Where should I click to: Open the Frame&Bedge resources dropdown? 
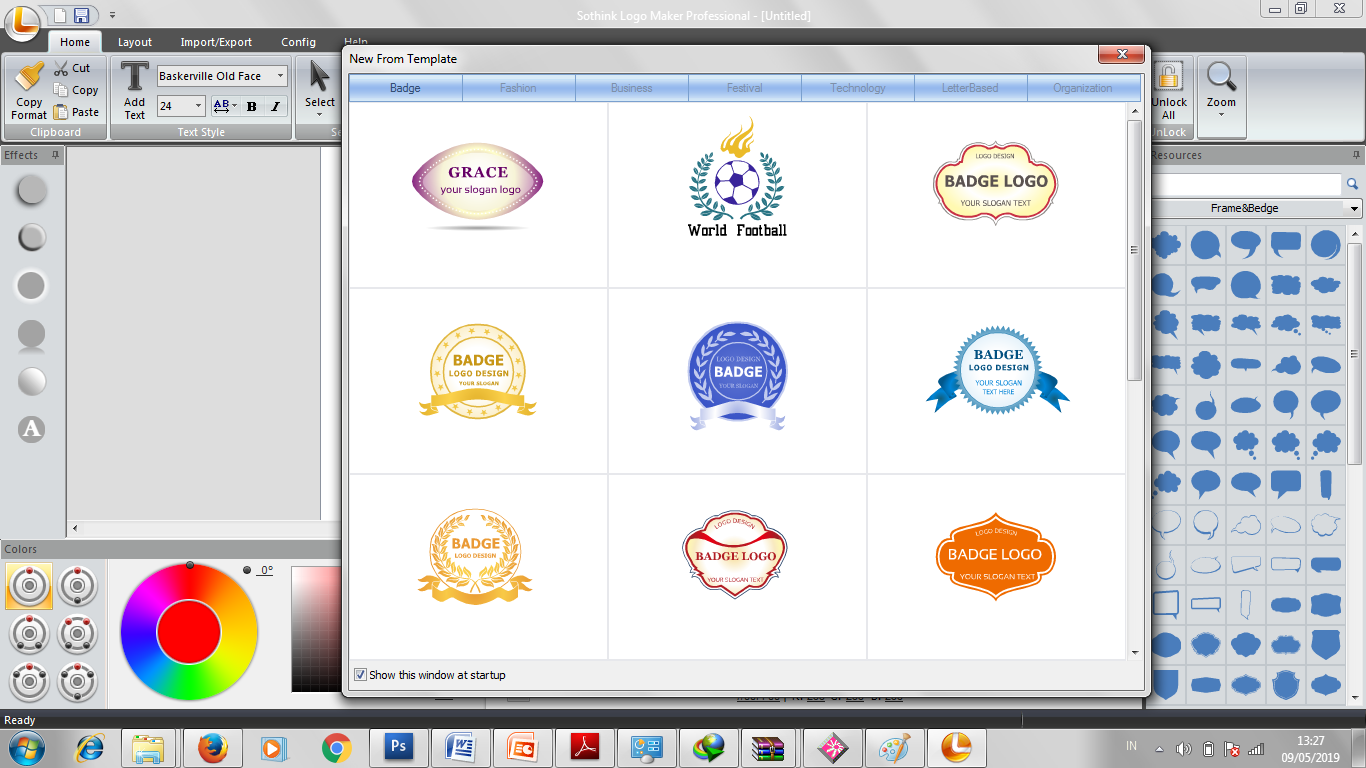[x=1356, y=208]
